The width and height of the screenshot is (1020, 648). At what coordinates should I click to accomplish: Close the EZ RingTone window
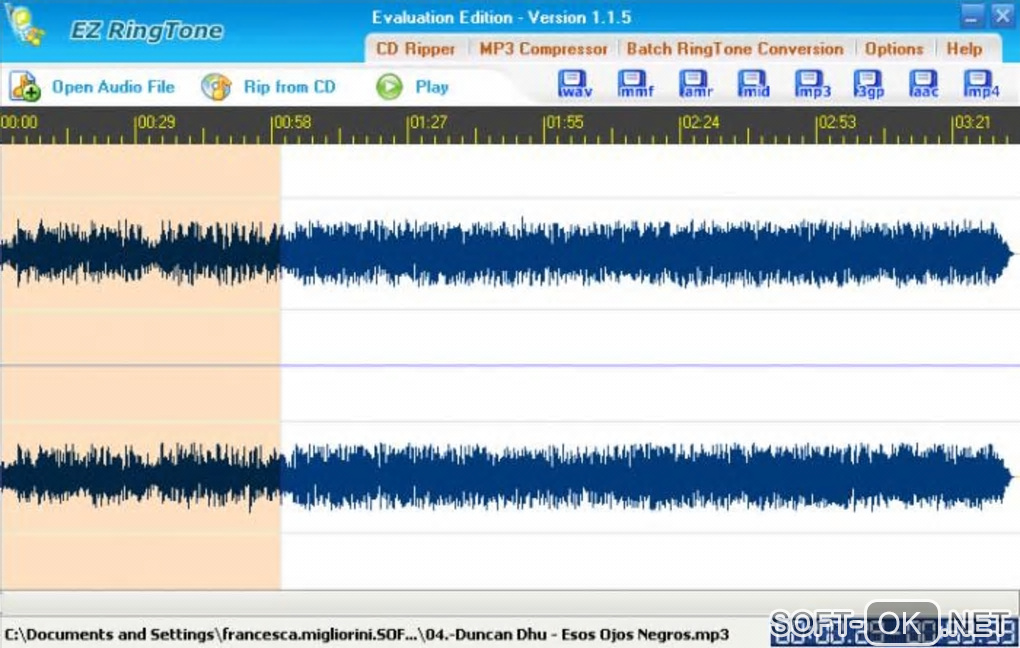click(x=1002, y=16)
